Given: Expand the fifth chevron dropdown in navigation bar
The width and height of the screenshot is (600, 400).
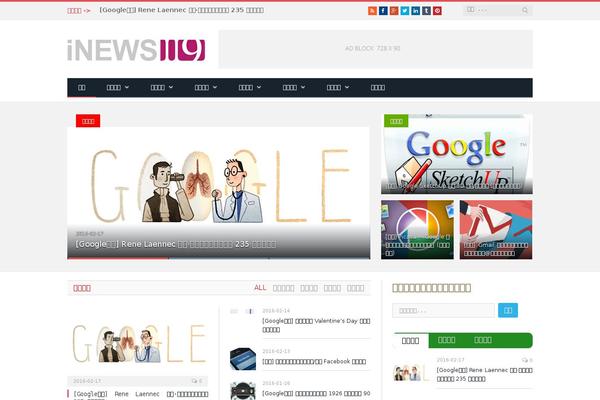Looking at the screenshot, I should point(293,88).
